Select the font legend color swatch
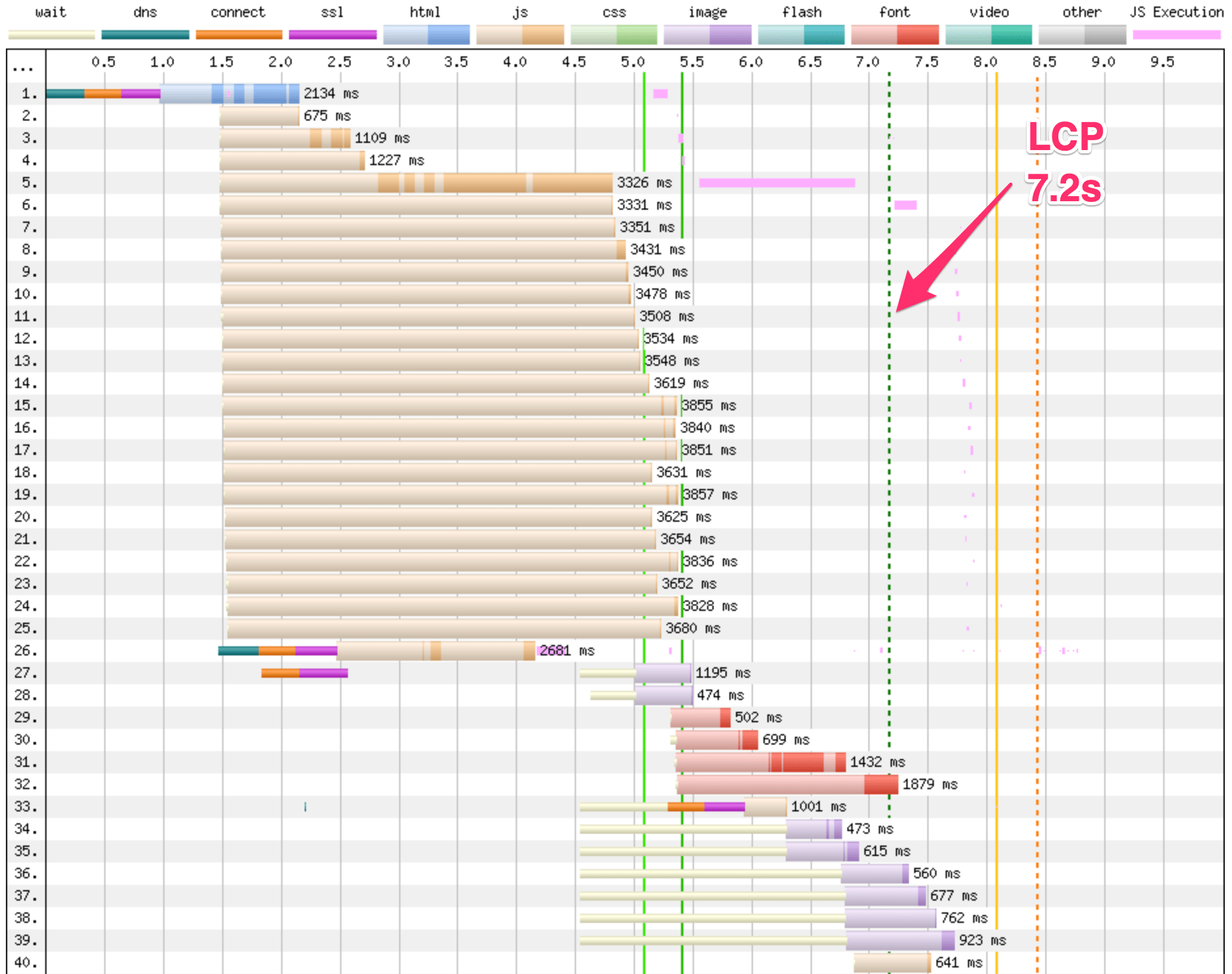The image size is (1232, 974). [x=895, y=35]
